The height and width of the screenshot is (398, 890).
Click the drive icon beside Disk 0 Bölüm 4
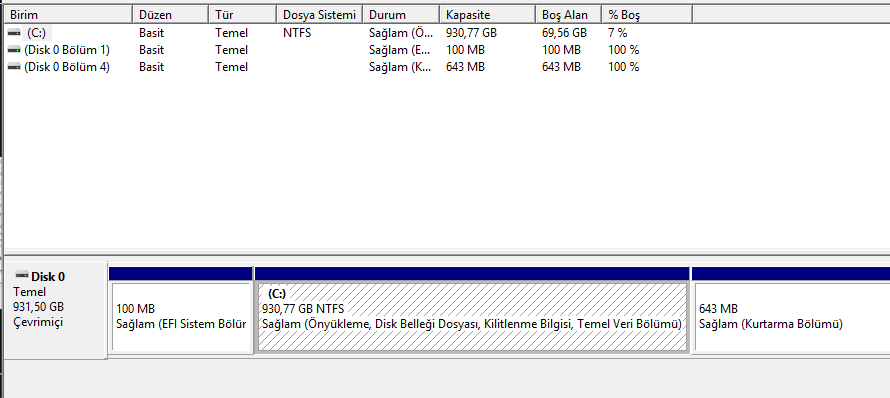tap(15, 67)
